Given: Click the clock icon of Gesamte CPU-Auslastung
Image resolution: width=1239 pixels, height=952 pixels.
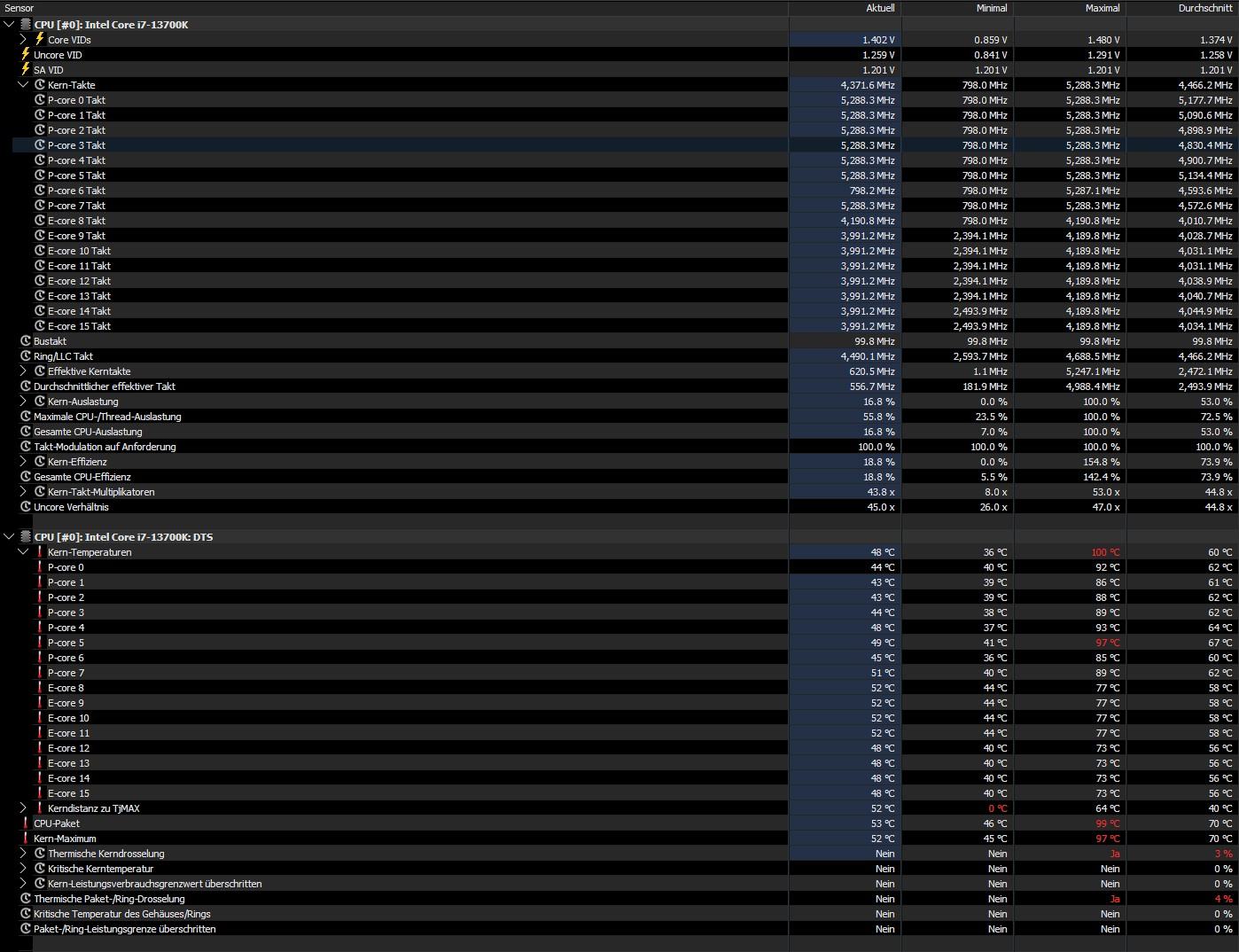Looking at the screenshot, I should click(26, 432).
